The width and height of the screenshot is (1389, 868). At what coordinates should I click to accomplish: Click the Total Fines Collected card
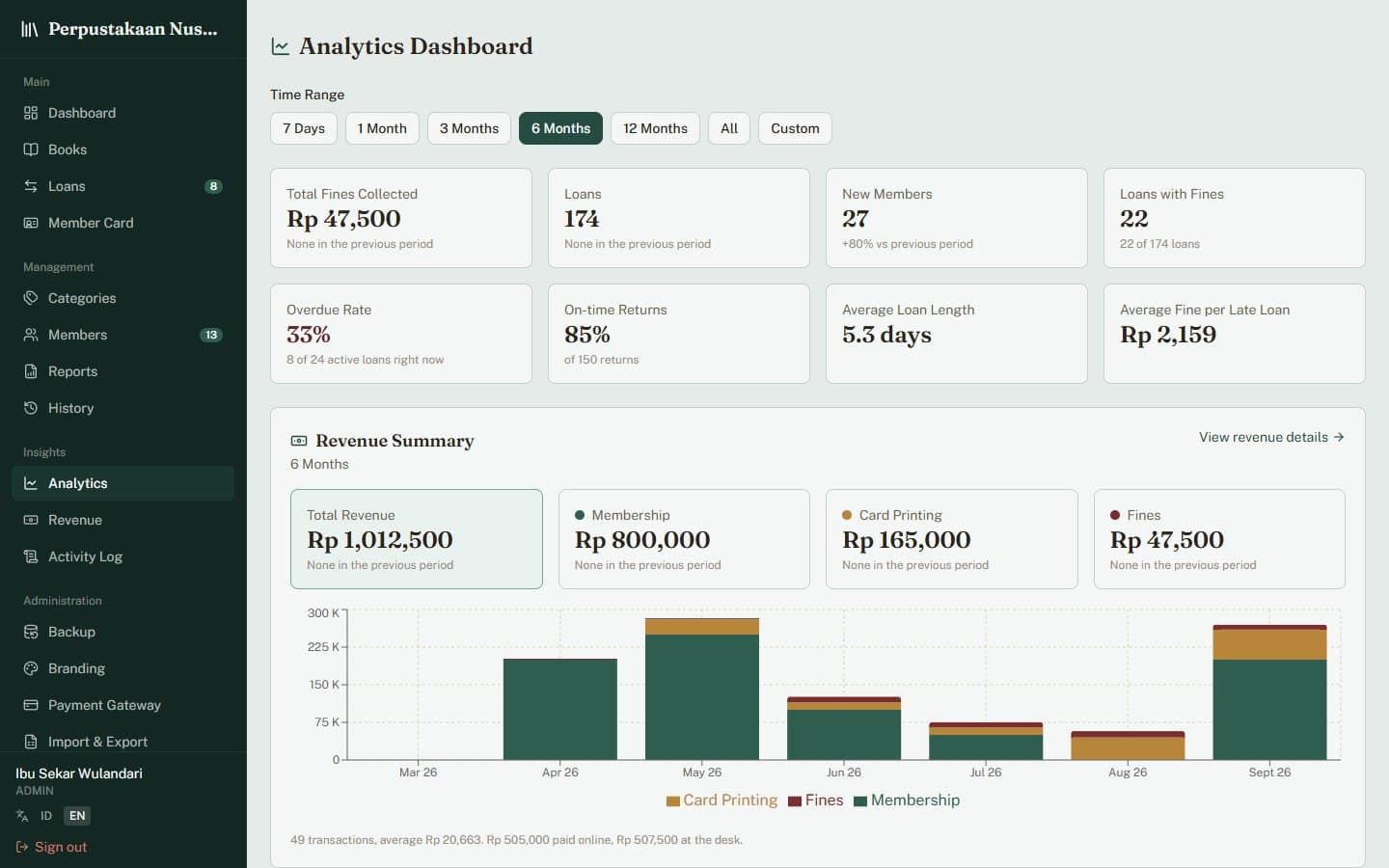click(x=401, y=218)
